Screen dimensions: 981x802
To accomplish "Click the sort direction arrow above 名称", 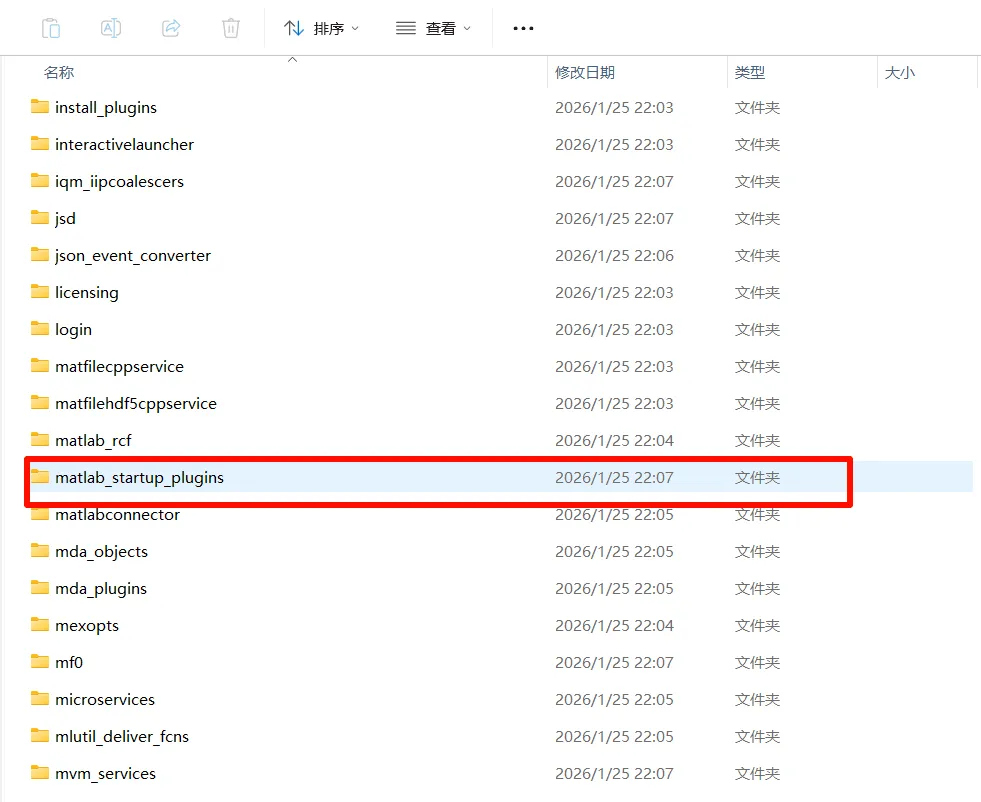I will pyautogui.click(x=292, y=60).
